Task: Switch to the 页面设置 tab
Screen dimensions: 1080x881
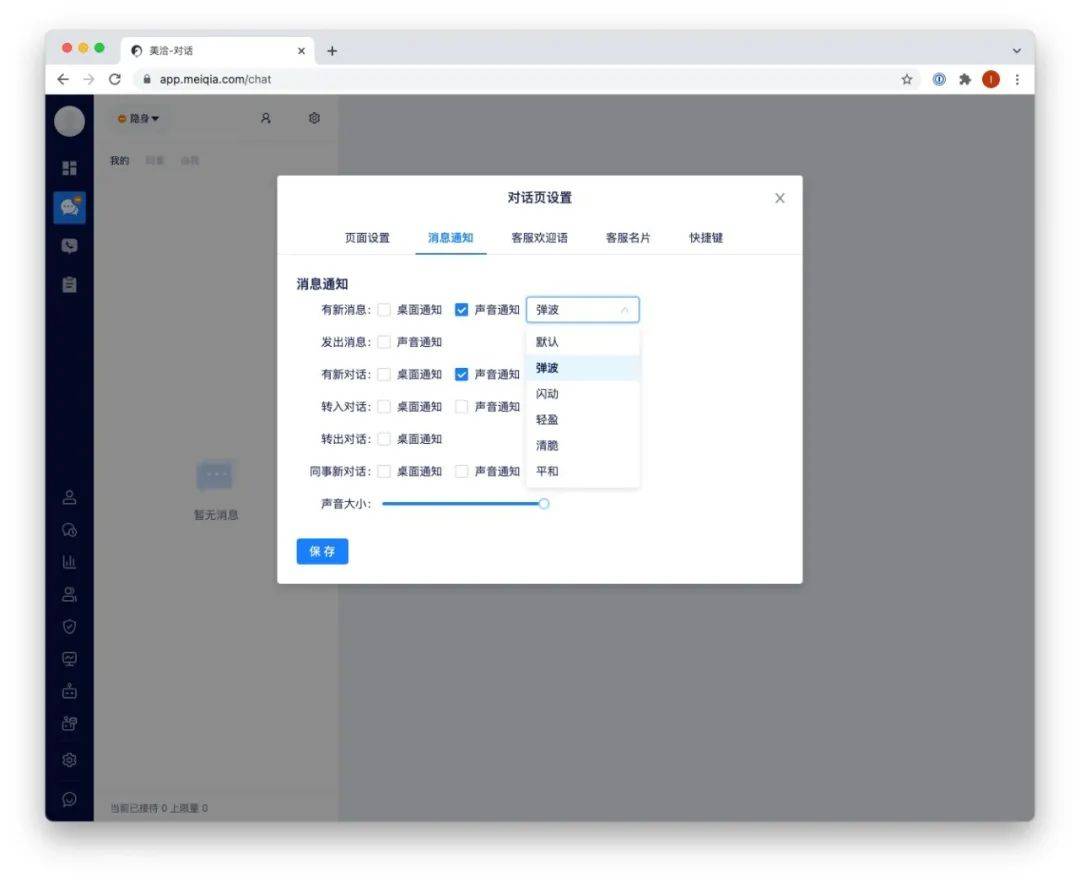Action: coord(367,238)
